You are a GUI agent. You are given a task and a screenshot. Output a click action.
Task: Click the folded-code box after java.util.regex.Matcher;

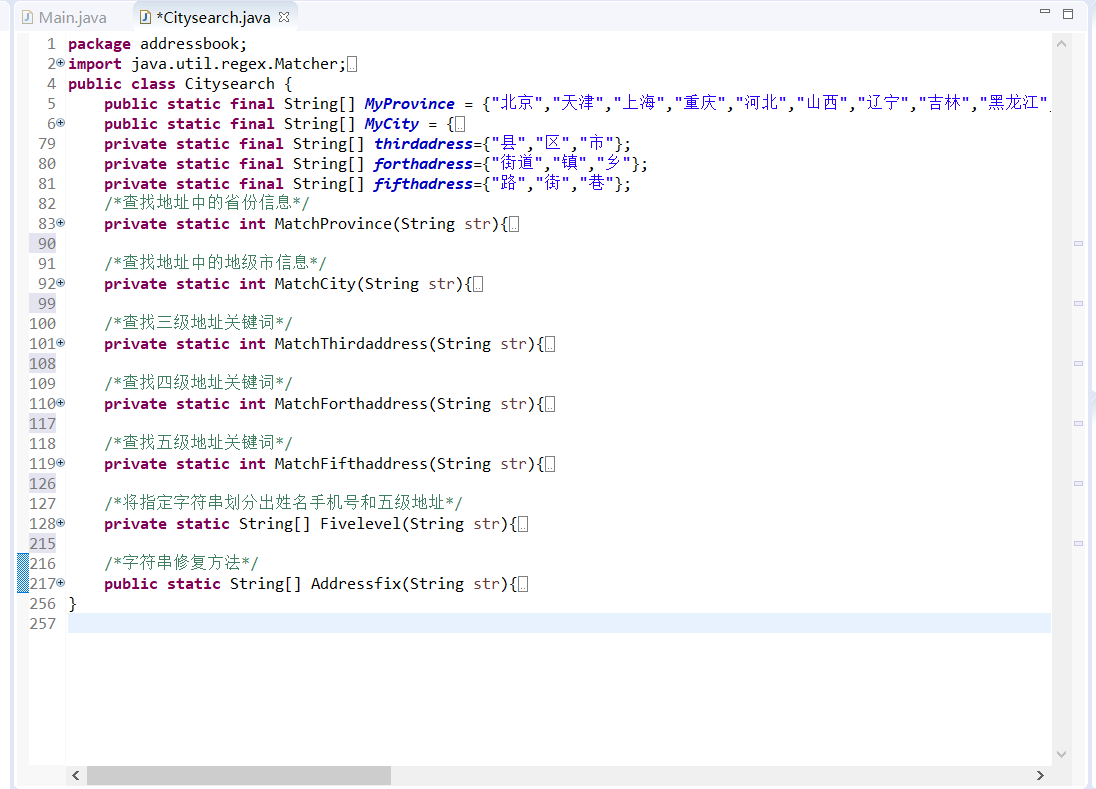coord(352,64)
